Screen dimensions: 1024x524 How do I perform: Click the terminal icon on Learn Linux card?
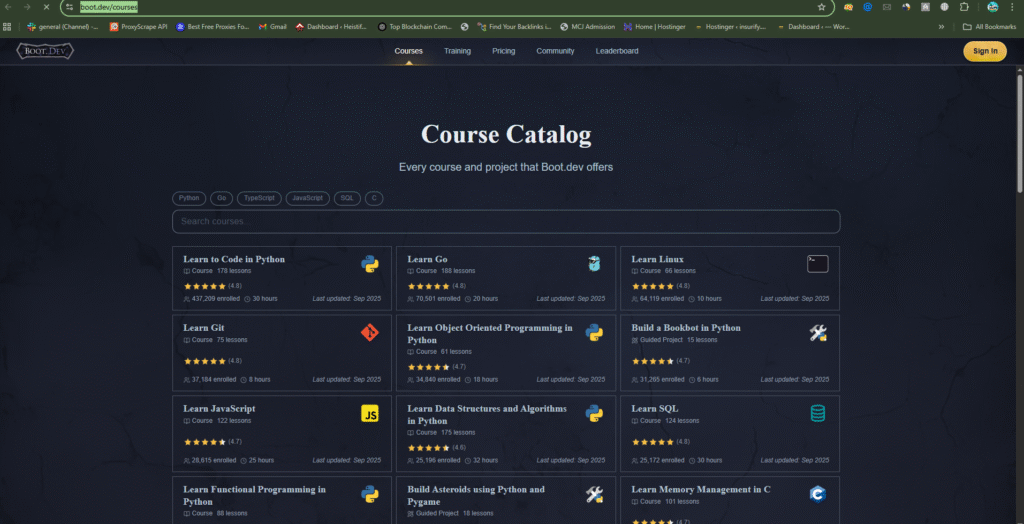817,264
